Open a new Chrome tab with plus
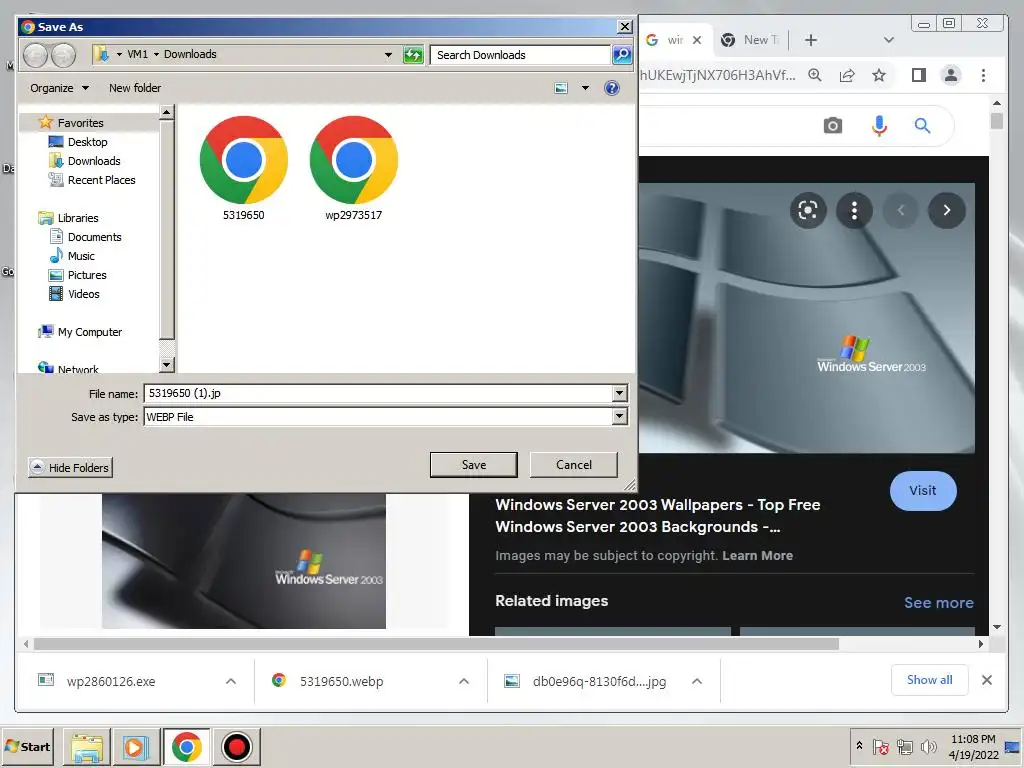Viewport: 1024px width, 768px height. coord(811,40)
